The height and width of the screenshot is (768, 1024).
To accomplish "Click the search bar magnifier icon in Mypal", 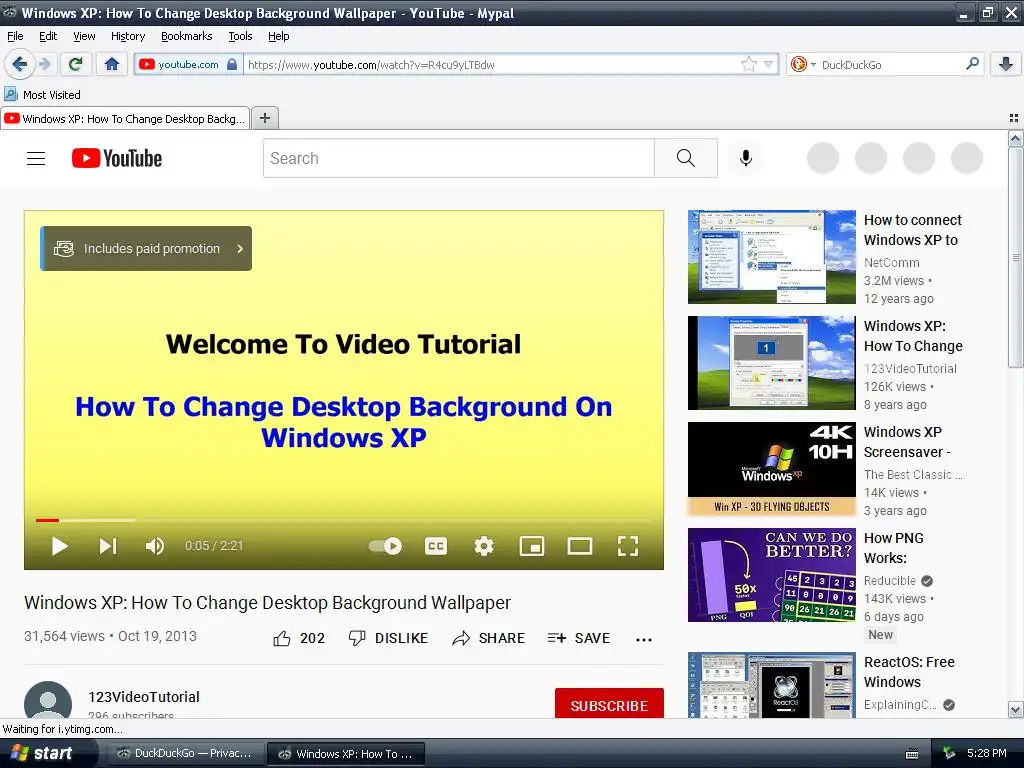I will (x=972, y=64).
